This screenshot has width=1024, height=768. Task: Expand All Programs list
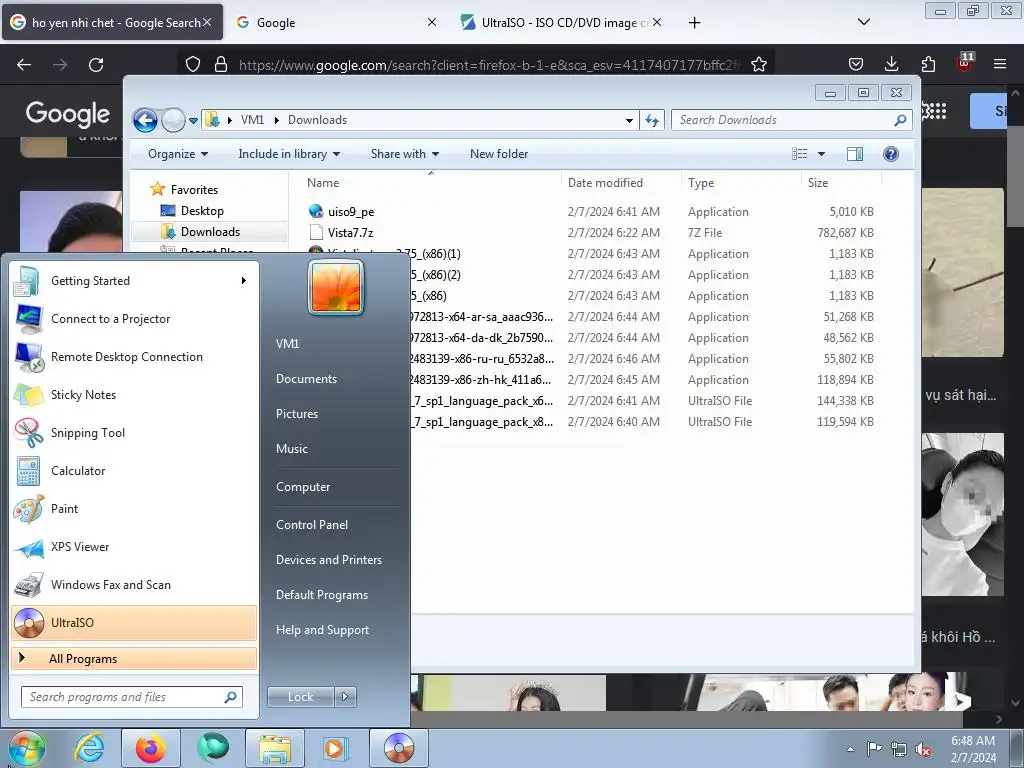point(134,659)
